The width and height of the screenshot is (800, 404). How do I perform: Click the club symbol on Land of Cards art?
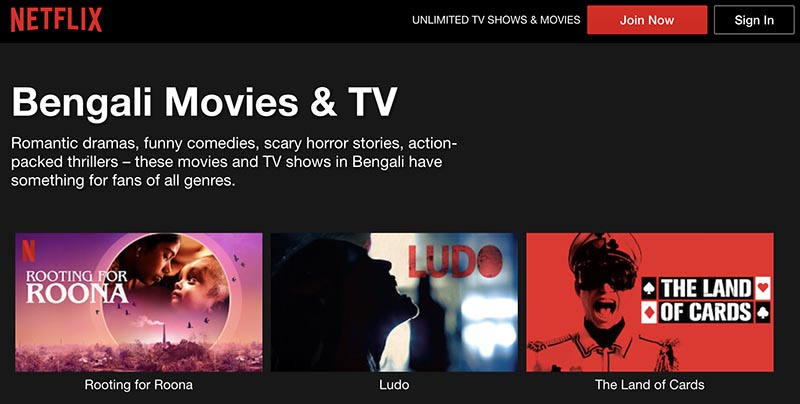coord(763,313)
